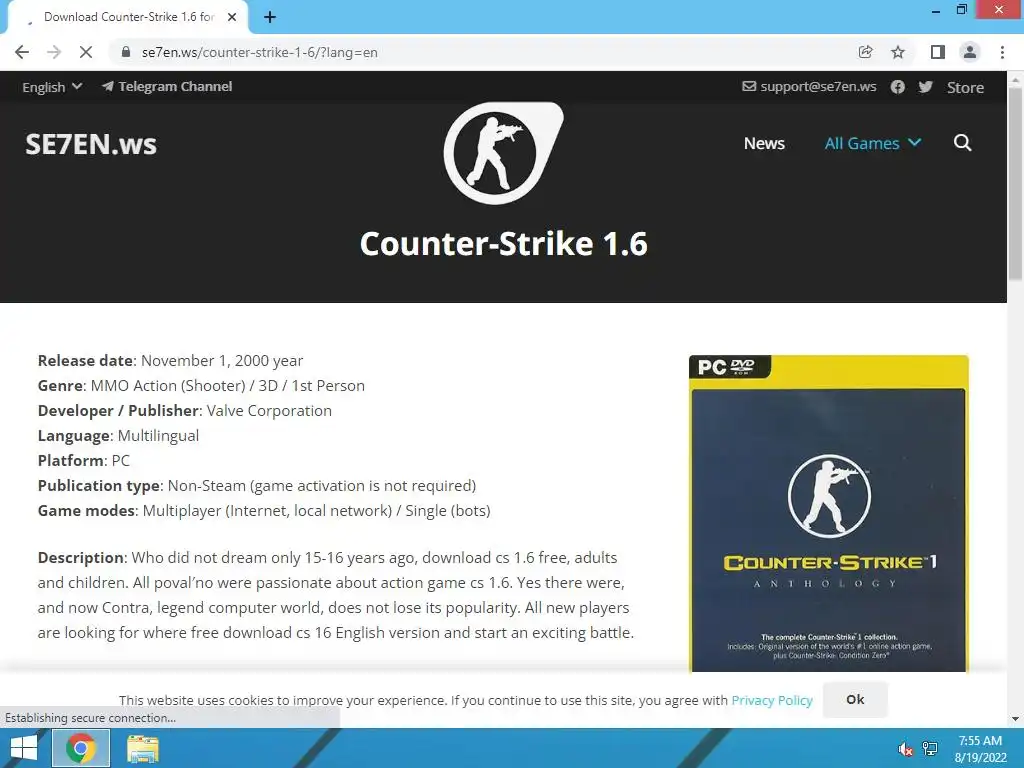The width and height of the screenshot is (1024, 768).
Task: Click the network tray icon
Action: point(930,748)
